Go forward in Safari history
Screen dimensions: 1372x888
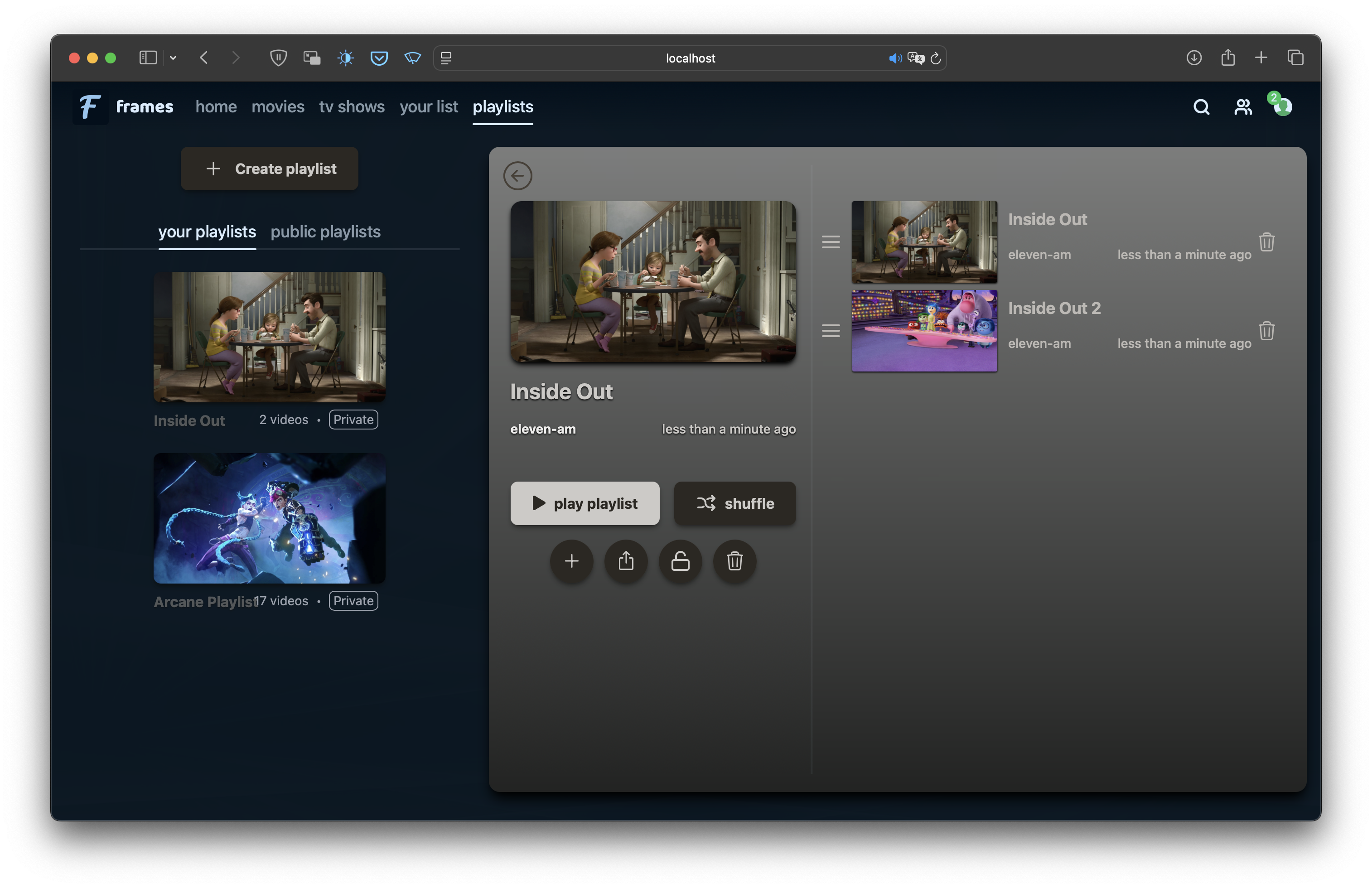tap(235, 58)
